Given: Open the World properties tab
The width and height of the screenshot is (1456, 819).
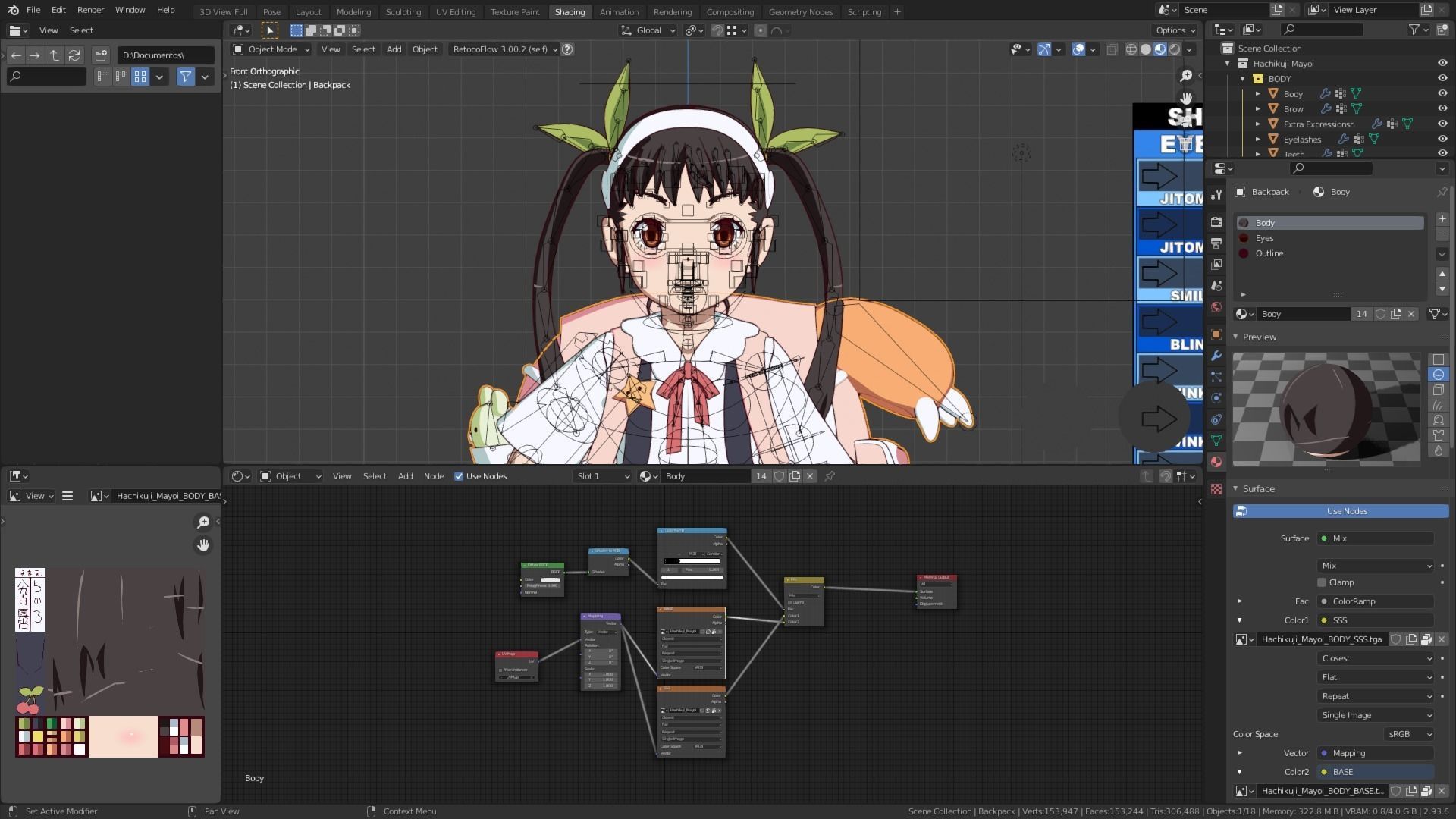Looking at the screenshot, I should point(1216,307).
